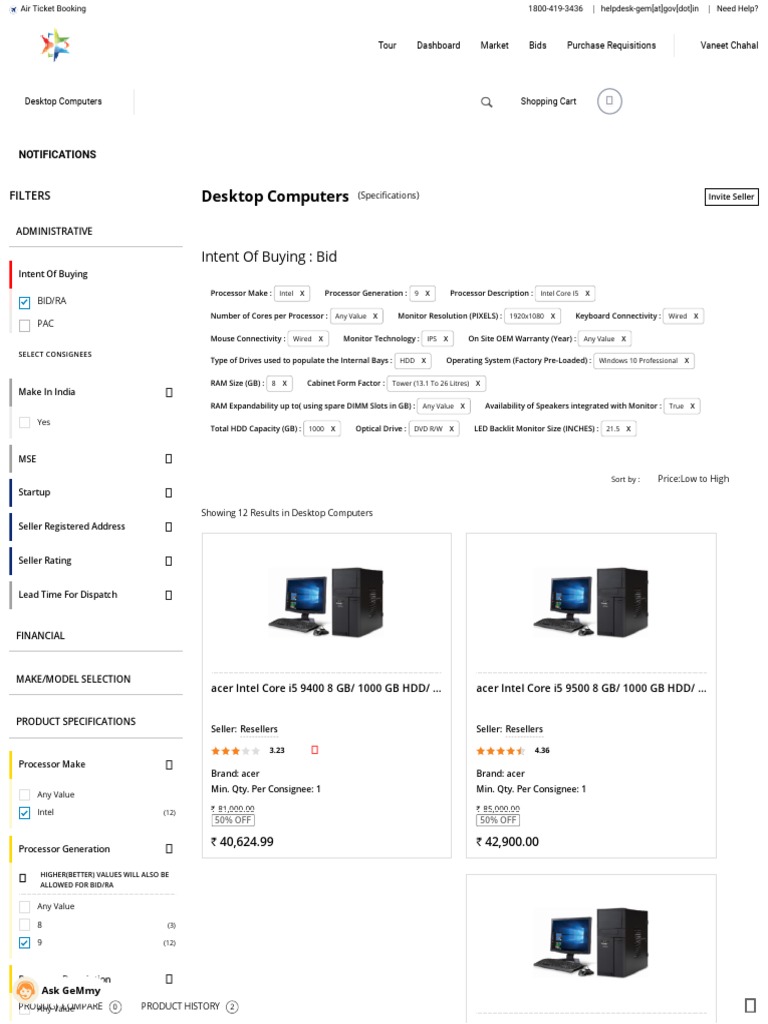768x1024 pixels.
Task: Remove the Optical Drive DVD R/W tag
Action: pyautogui.click(x=451, y=429)
